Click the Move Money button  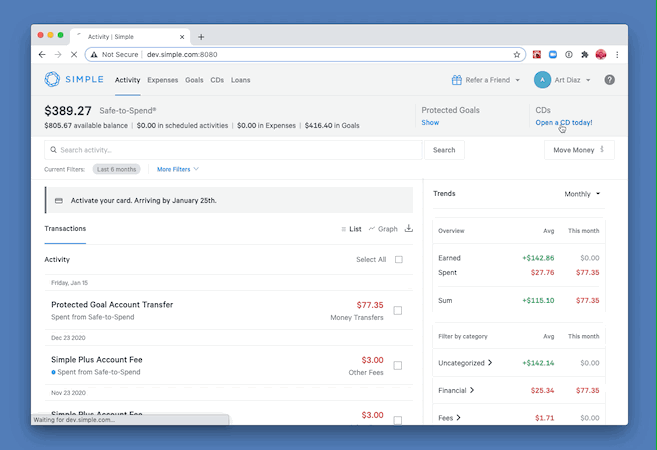(x=579, y=150)
